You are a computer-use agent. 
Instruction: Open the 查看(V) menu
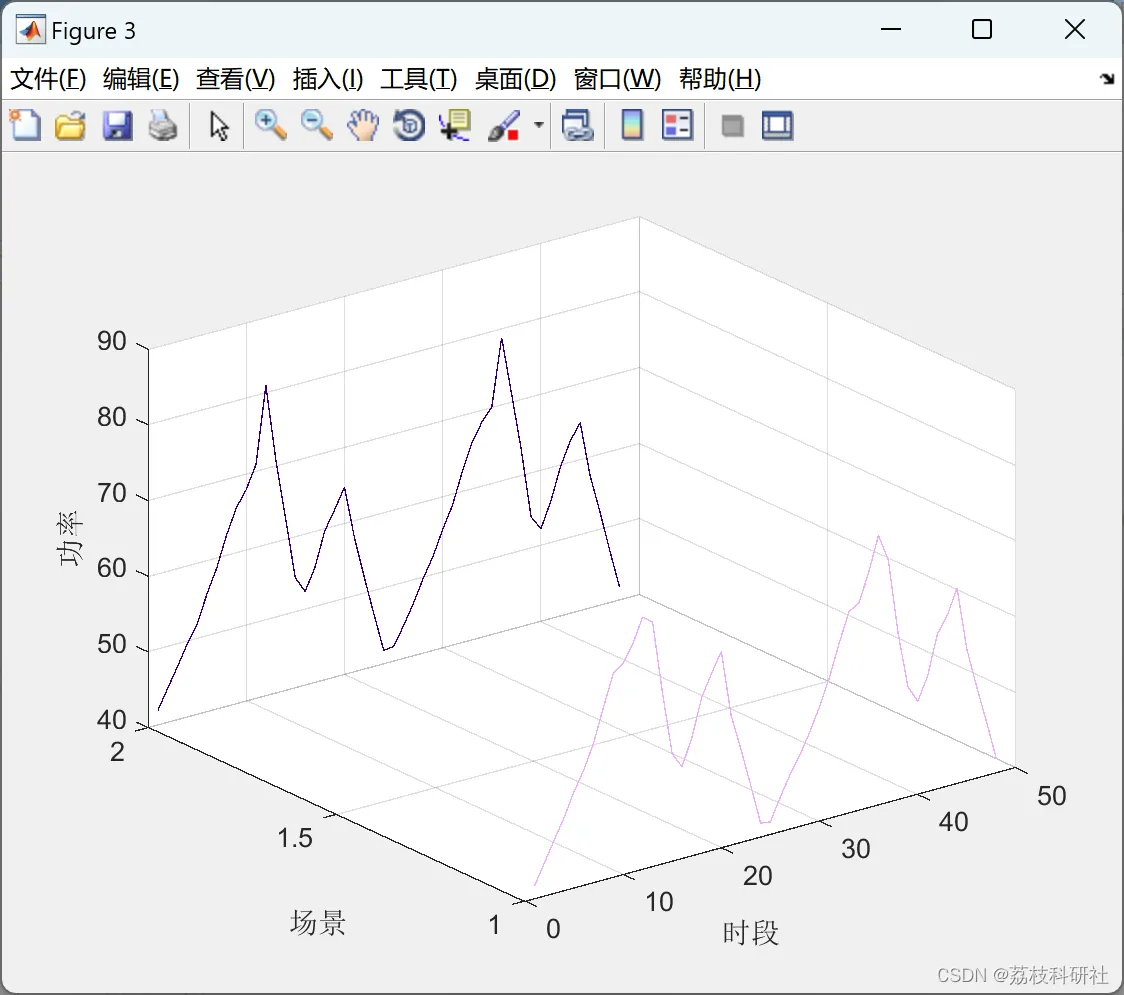(x=236, y=79)
